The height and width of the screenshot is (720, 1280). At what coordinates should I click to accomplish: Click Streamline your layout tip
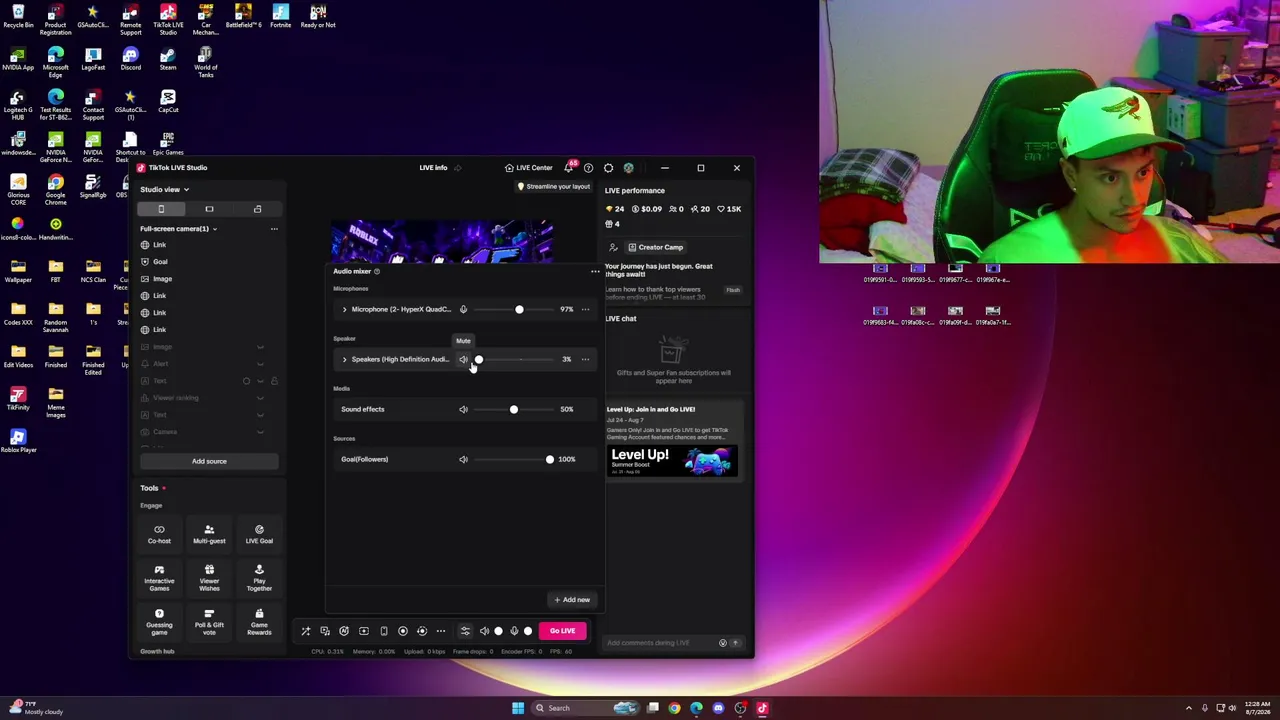pyautogui.click(x=554, y=187)
